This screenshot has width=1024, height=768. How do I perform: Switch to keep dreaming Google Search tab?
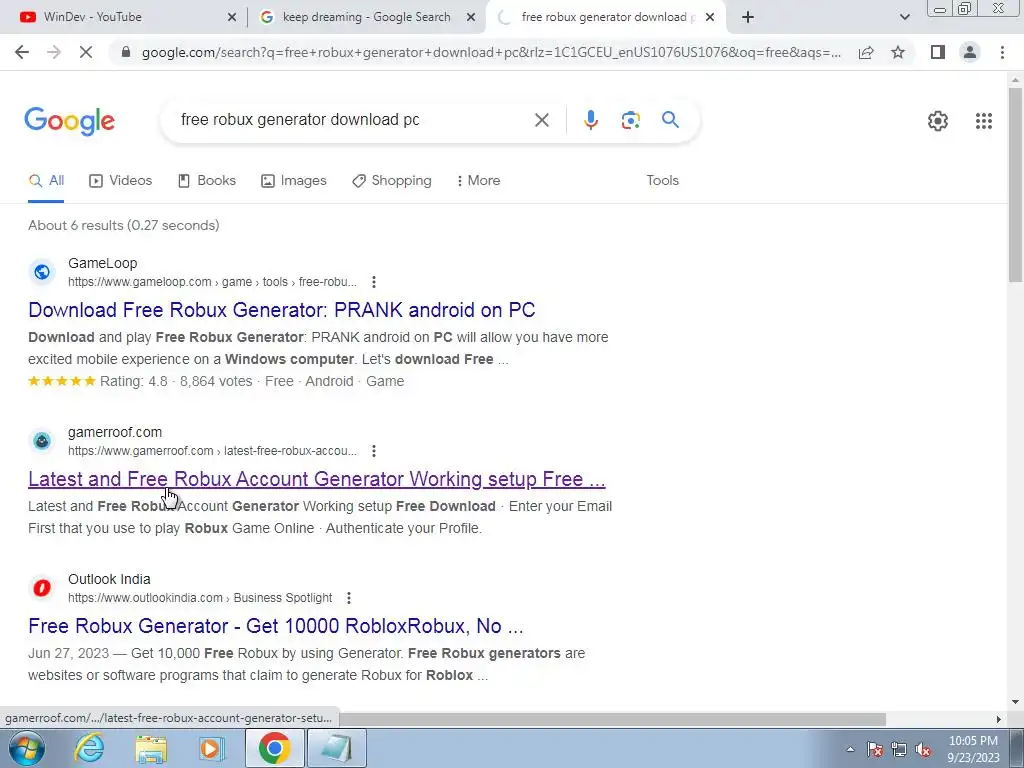[366, 18]
